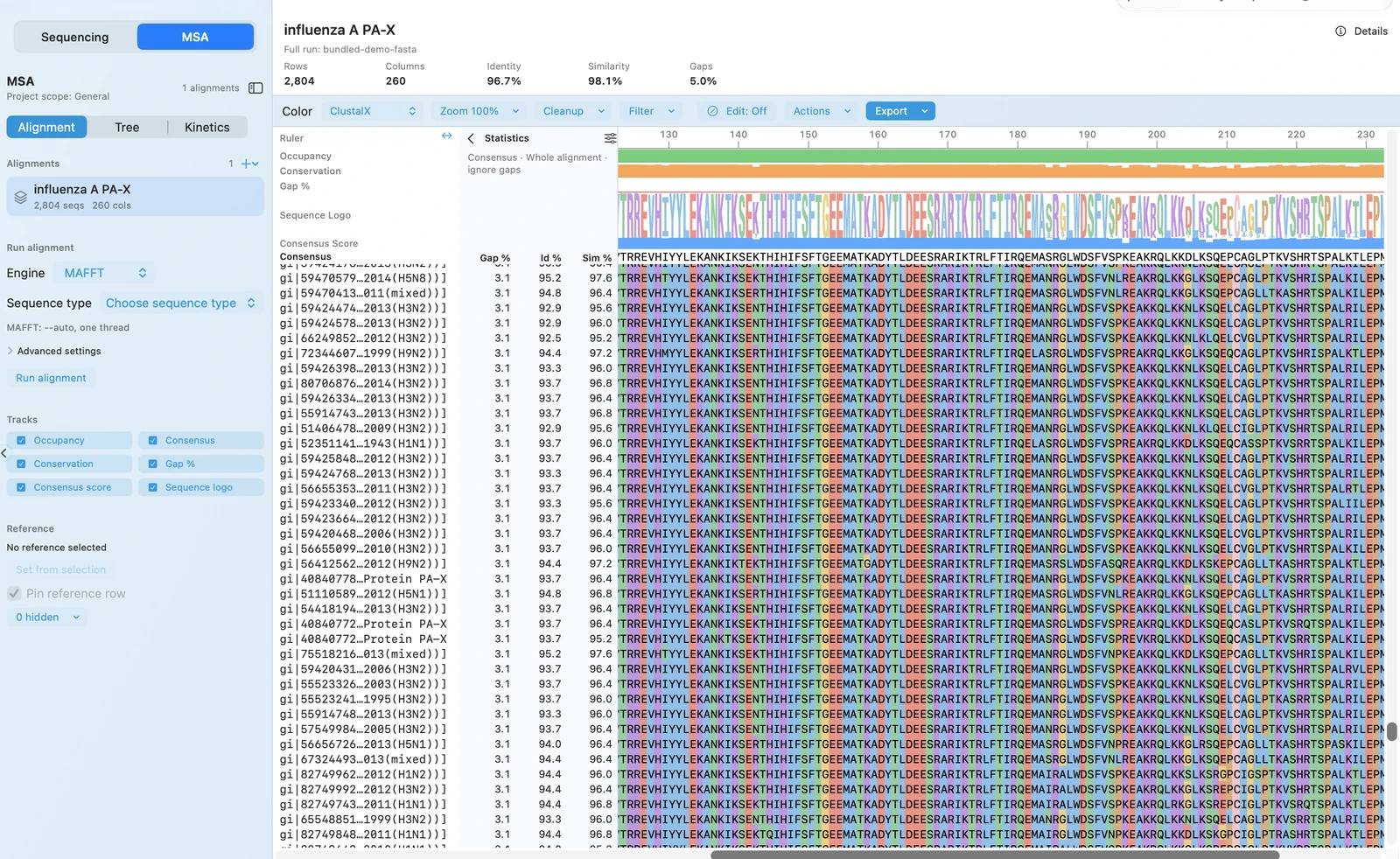Uncheck the Gap % track checkbox
Viewport: 1400px width, 859px height.
[153, 464]
